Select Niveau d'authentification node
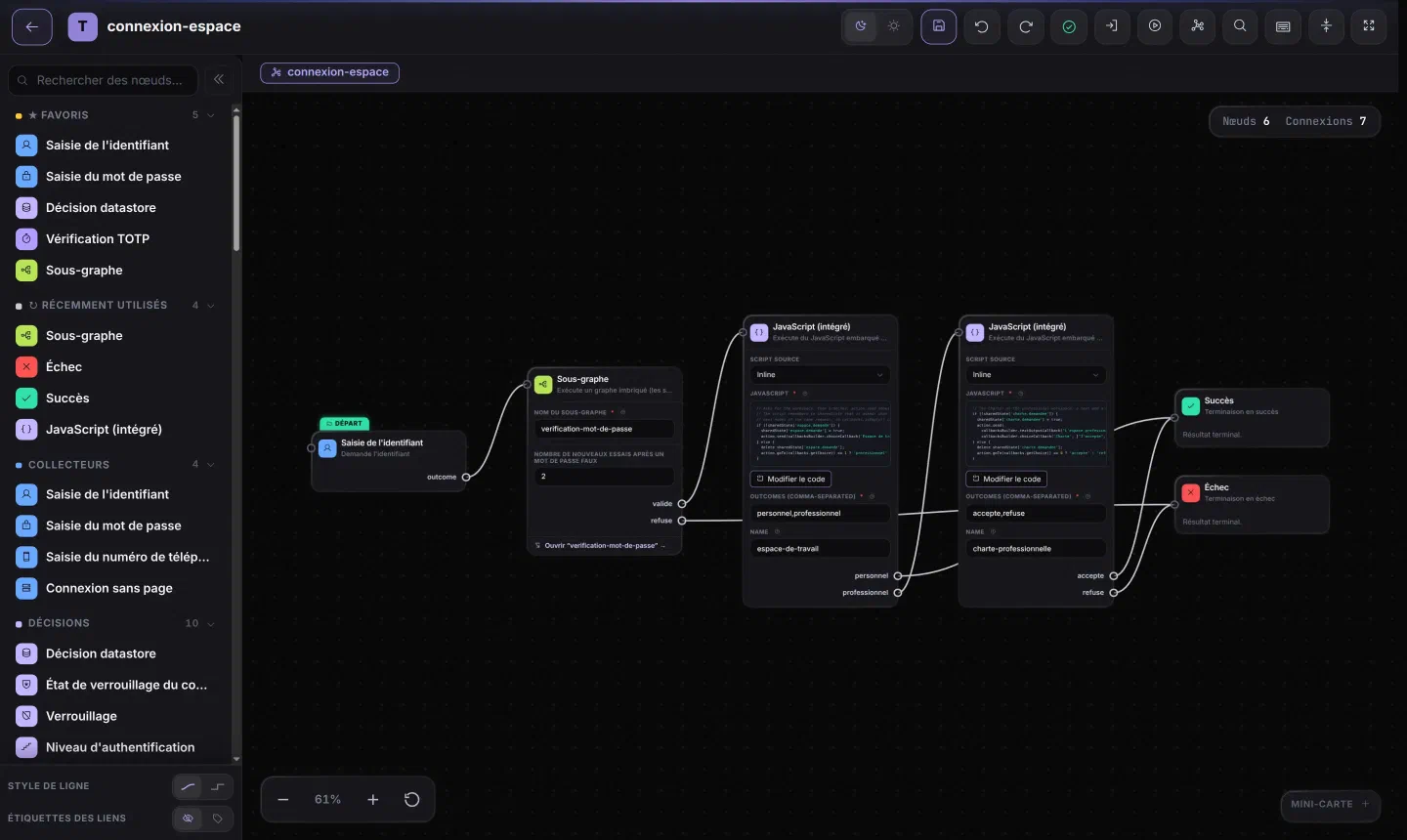The image size is (1407, 840). coord(115,747)
